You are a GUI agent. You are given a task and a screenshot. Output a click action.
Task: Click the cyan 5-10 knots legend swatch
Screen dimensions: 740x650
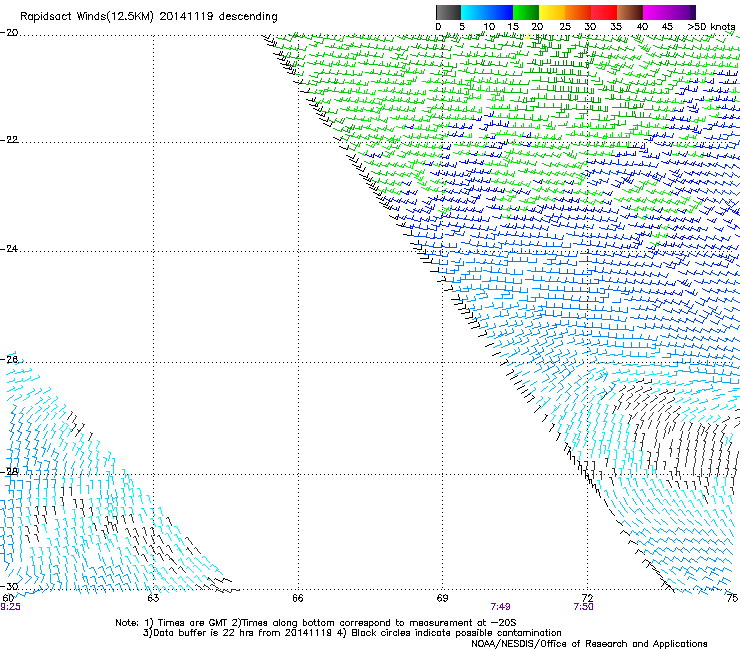pos(474,12)
